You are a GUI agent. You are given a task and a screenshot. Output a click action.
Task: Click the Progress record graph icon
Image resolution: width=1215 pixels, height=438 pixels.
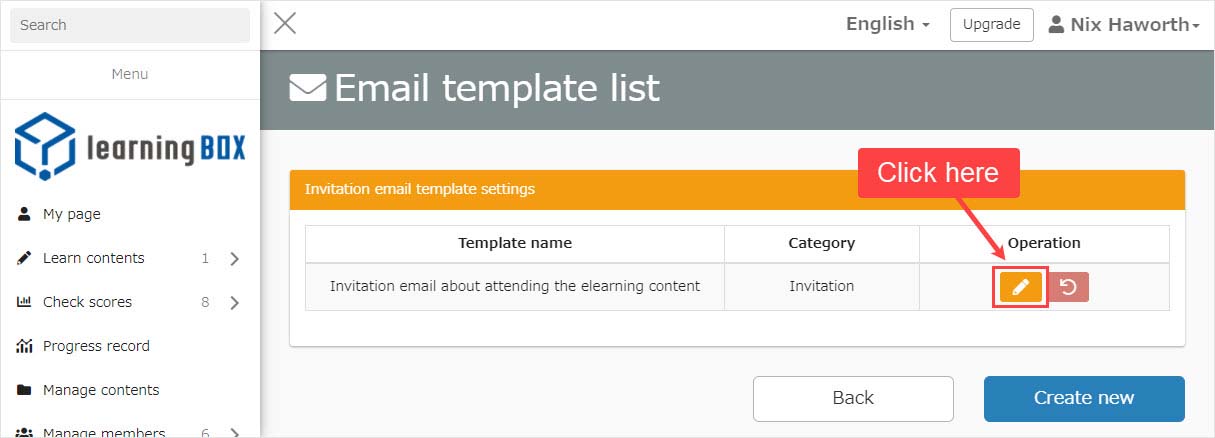pyautogui.click(x=25, y=346)
